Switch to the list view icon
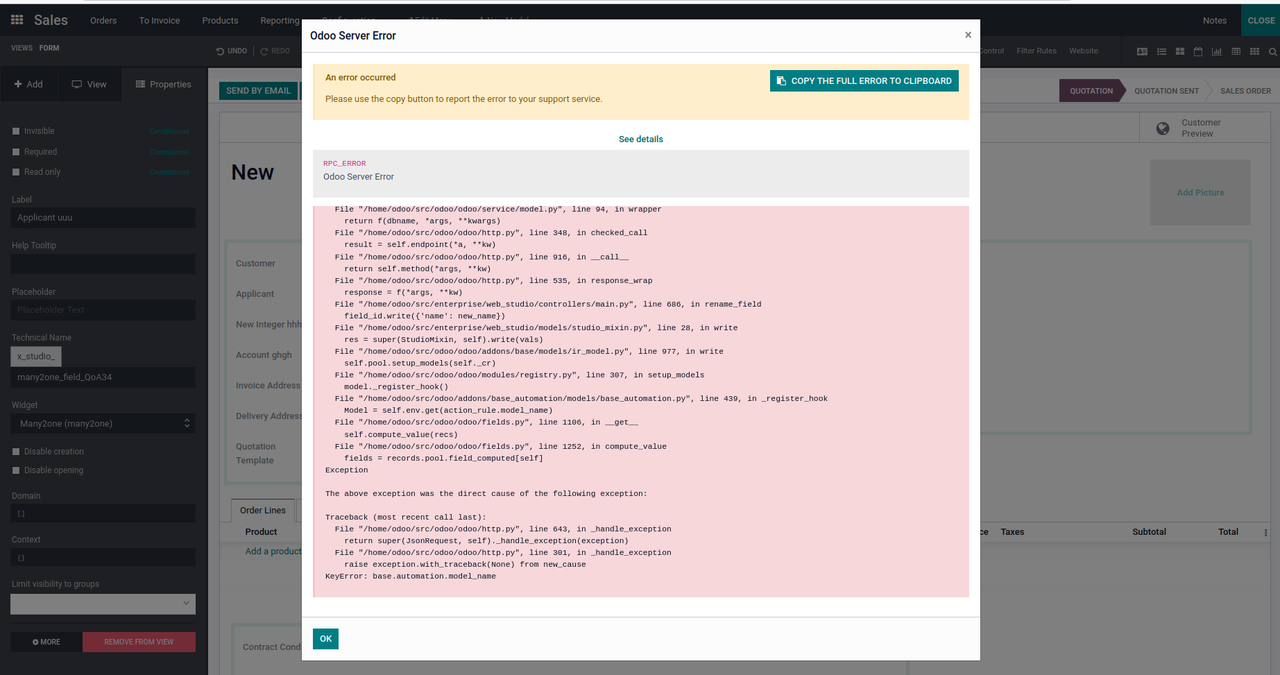 (x=1162, y=51)
